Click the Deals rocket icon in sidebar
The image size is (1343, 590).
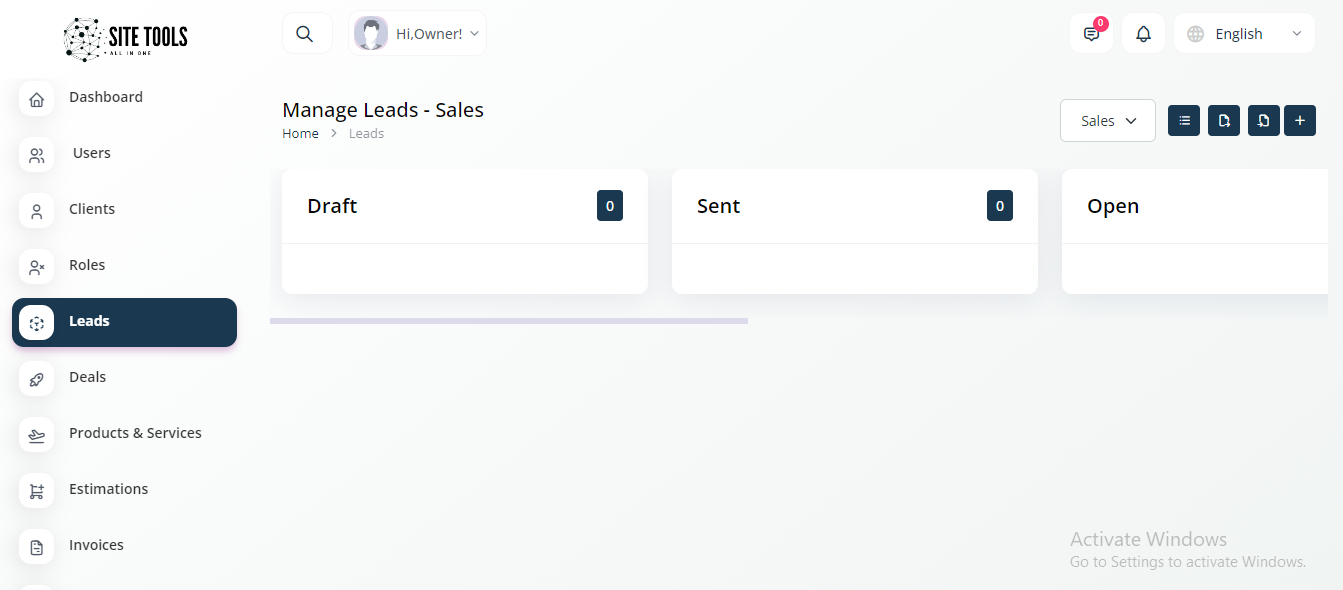pos(37,379)
